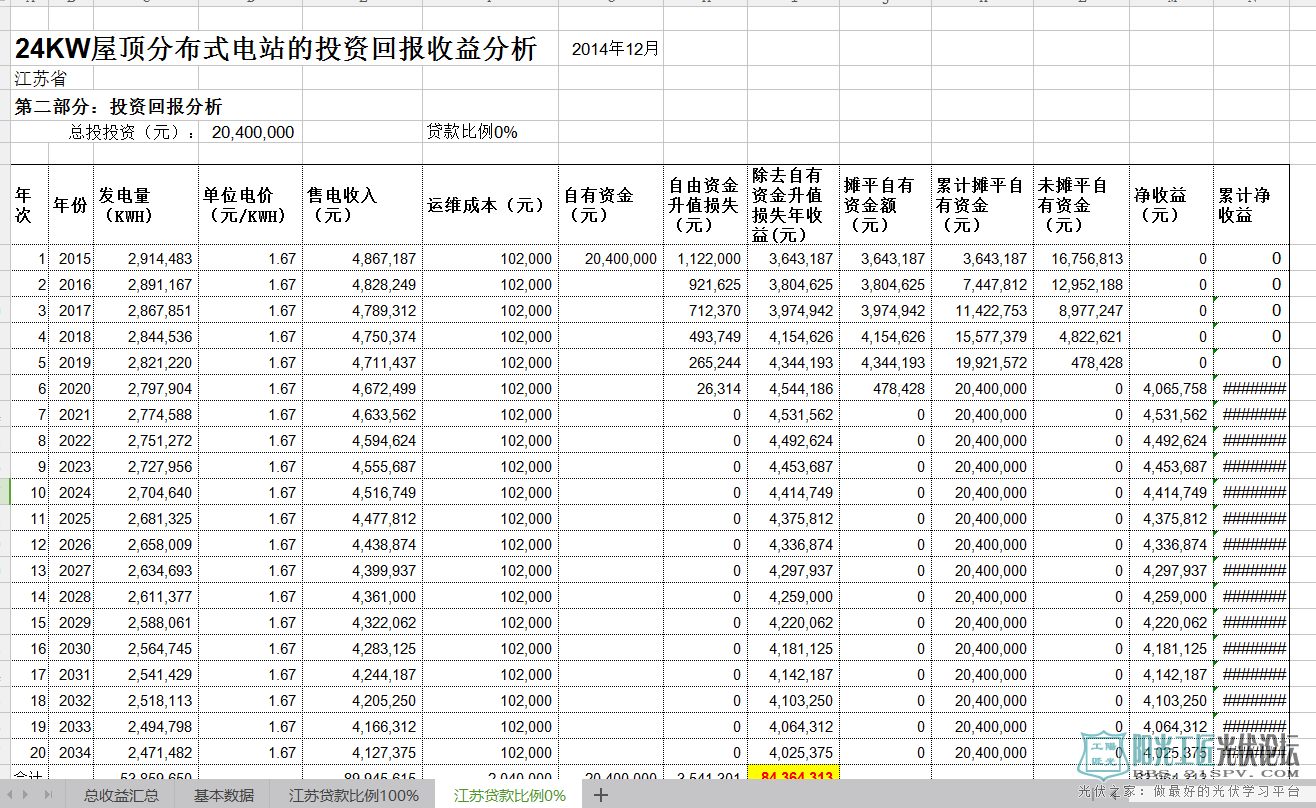Select sales income value 4,361,000
Viewport: 1316px width, 808px height.
pos(362,596)
